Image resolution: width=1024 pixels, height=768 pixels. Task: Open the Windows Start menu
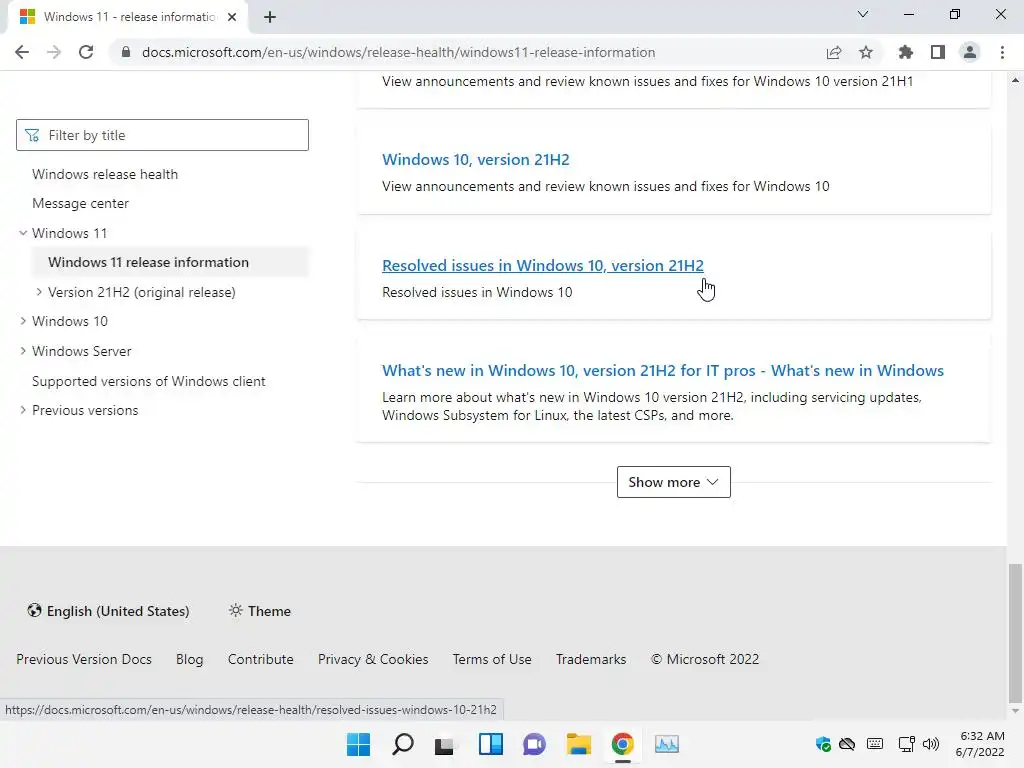[358, 744]
